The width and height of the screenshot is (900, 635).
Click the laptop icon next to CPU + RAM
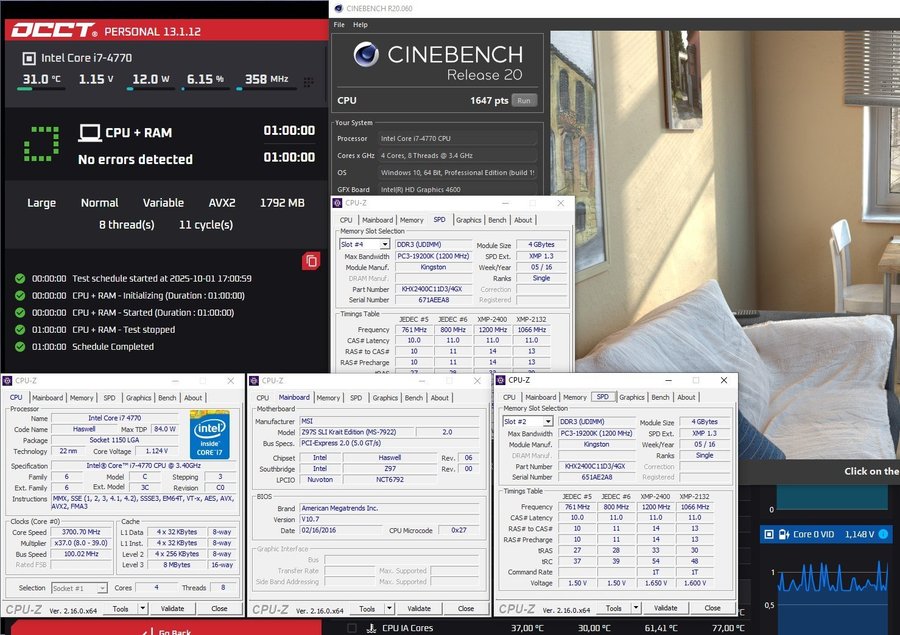click(90, 133)
